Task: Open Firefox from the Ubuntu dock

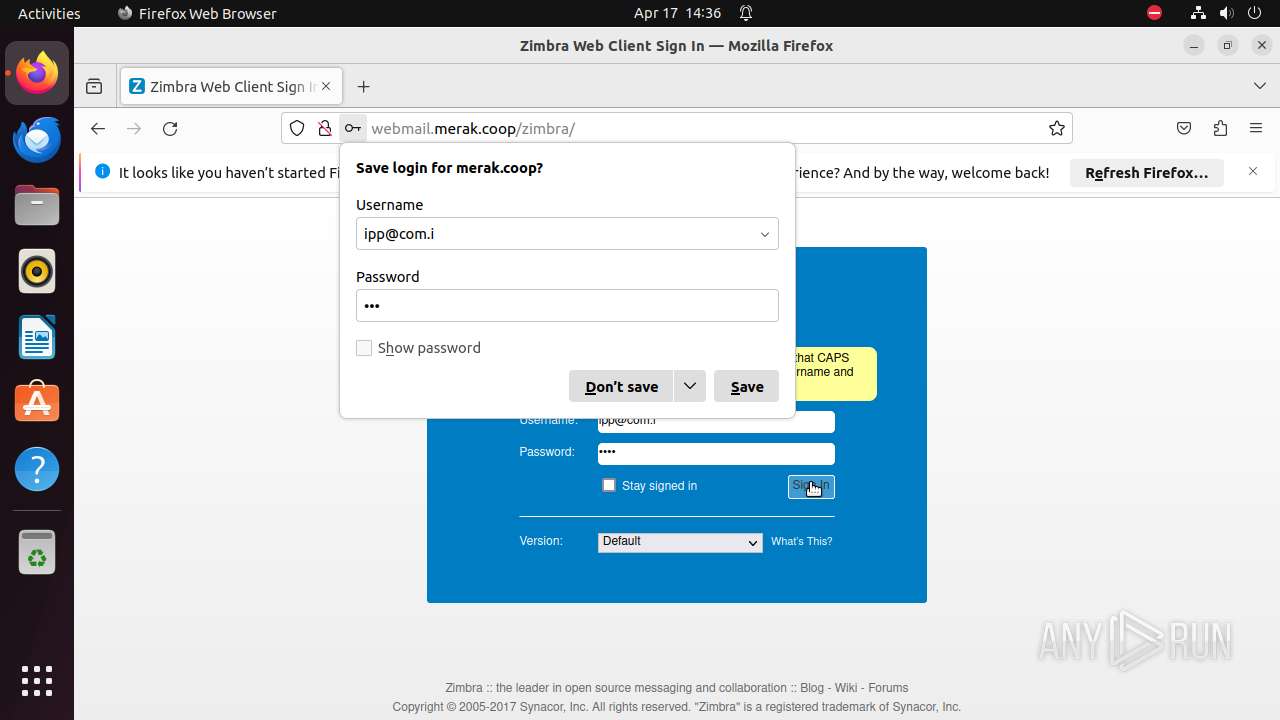Action: 37,73
